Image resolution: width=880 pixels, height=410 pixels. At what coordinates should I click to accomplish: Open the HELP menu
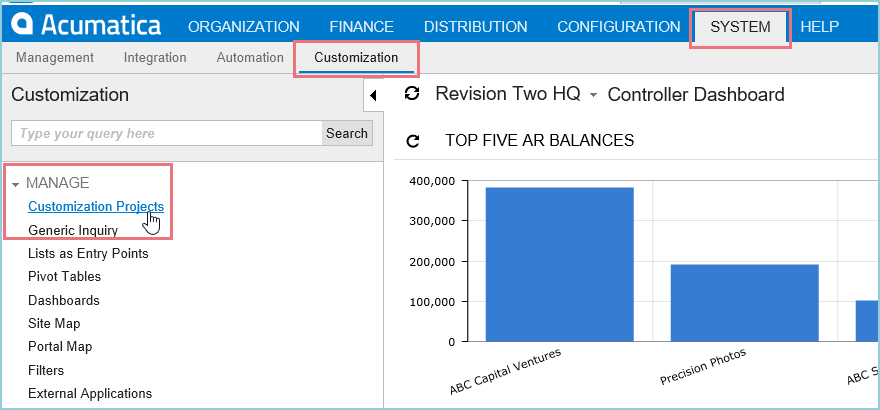point(819,26)
